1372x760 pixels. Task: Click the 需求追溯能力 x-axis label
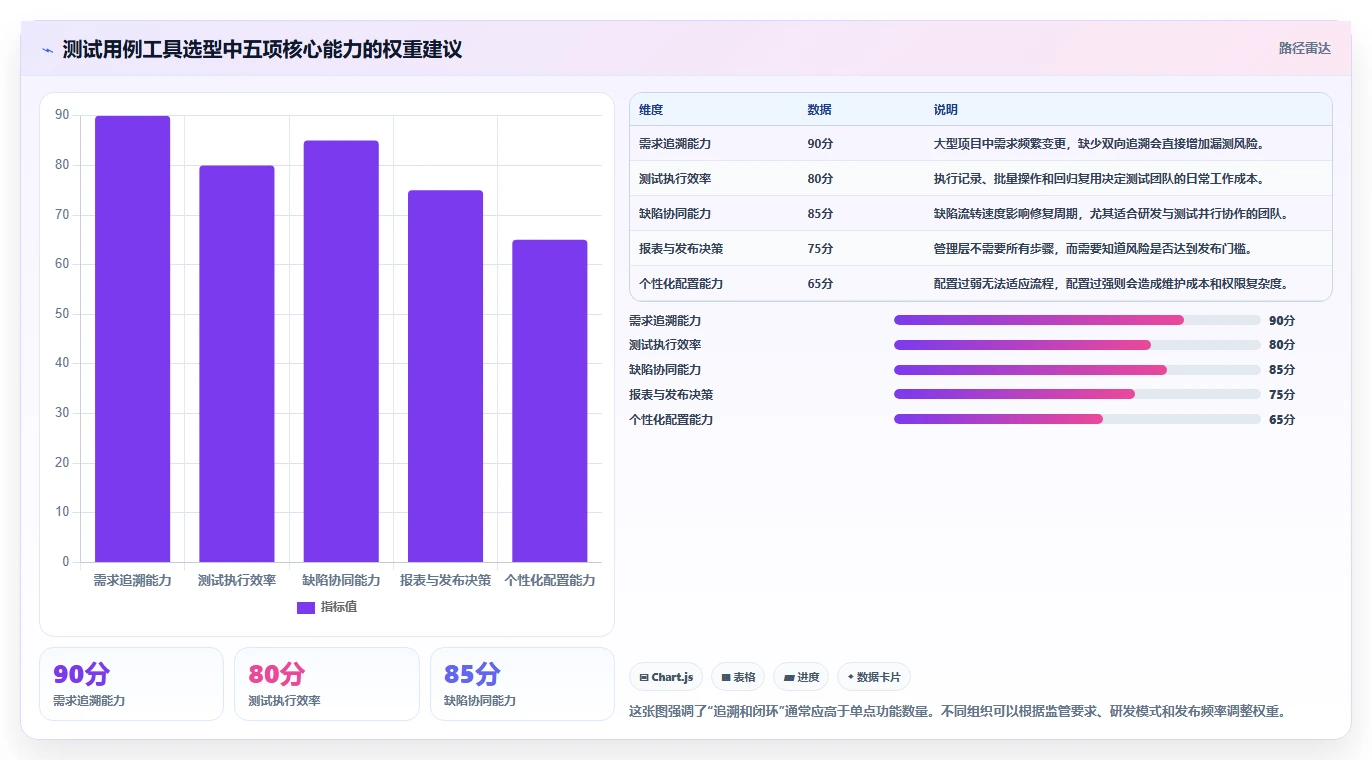click(x=132, y=580)
